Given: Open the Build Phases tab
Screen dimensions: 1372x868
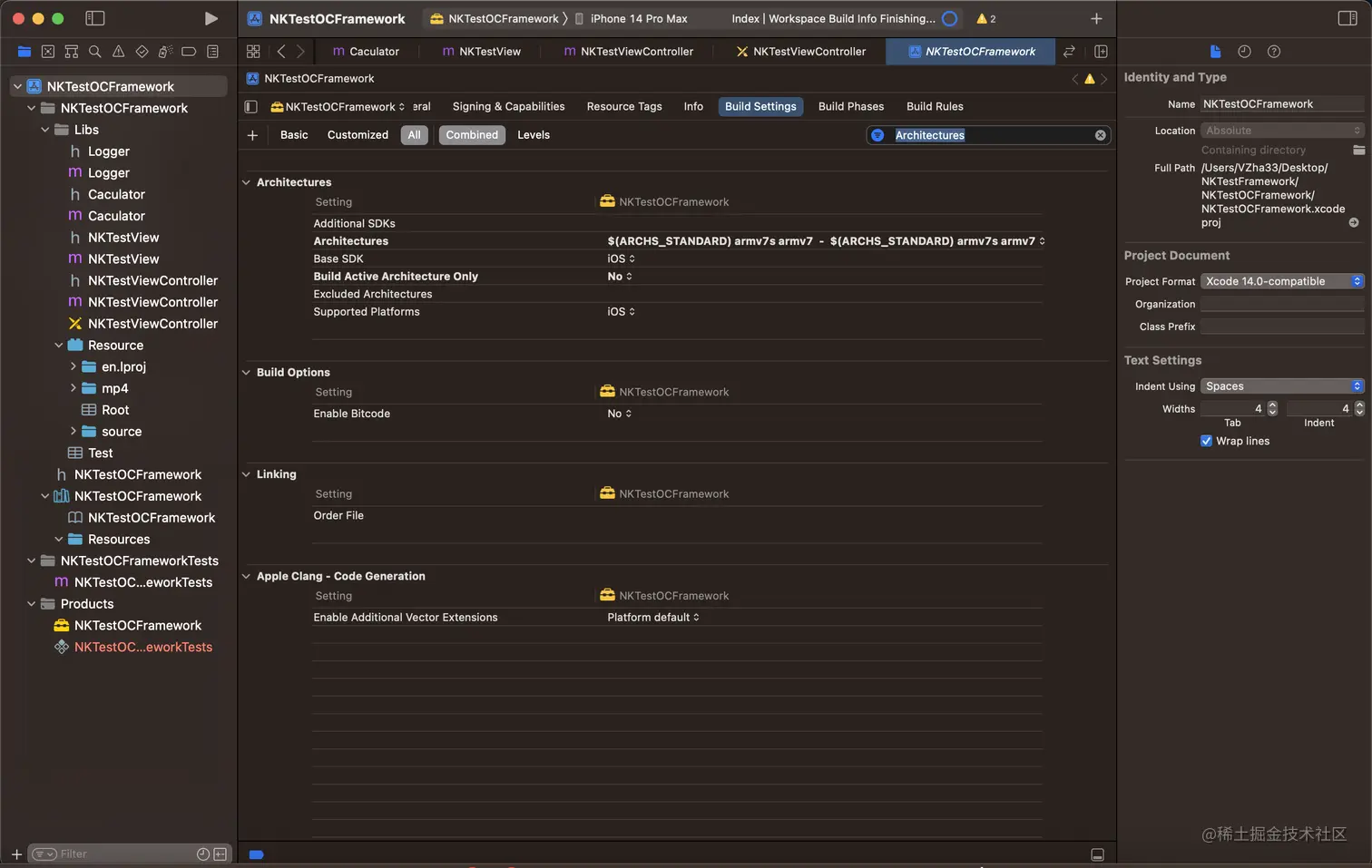Looking at the screenshot, I should click(x=851, y=107).
